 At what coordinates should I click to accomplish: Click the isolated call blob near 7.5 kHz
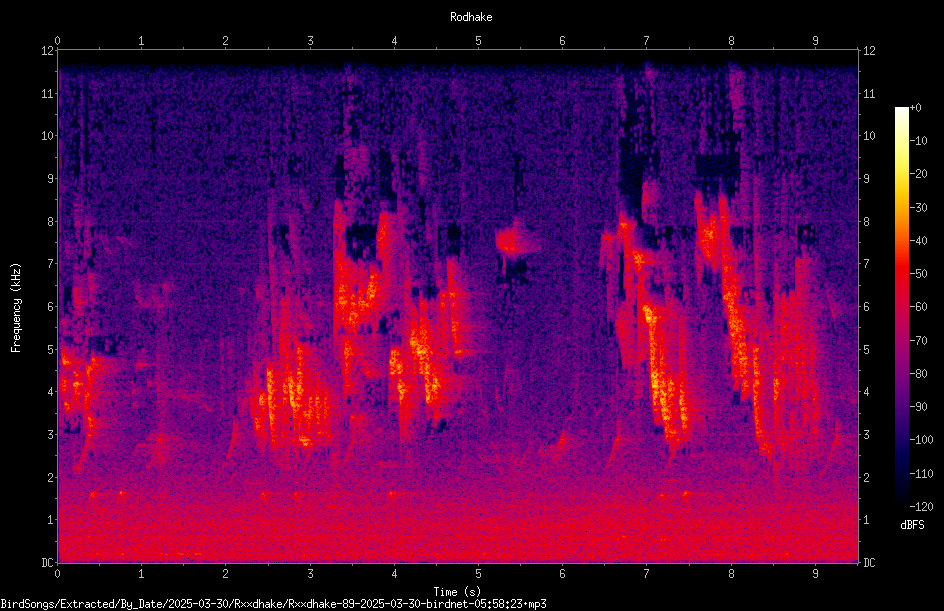pyautogui.click(x=512, y=241)
